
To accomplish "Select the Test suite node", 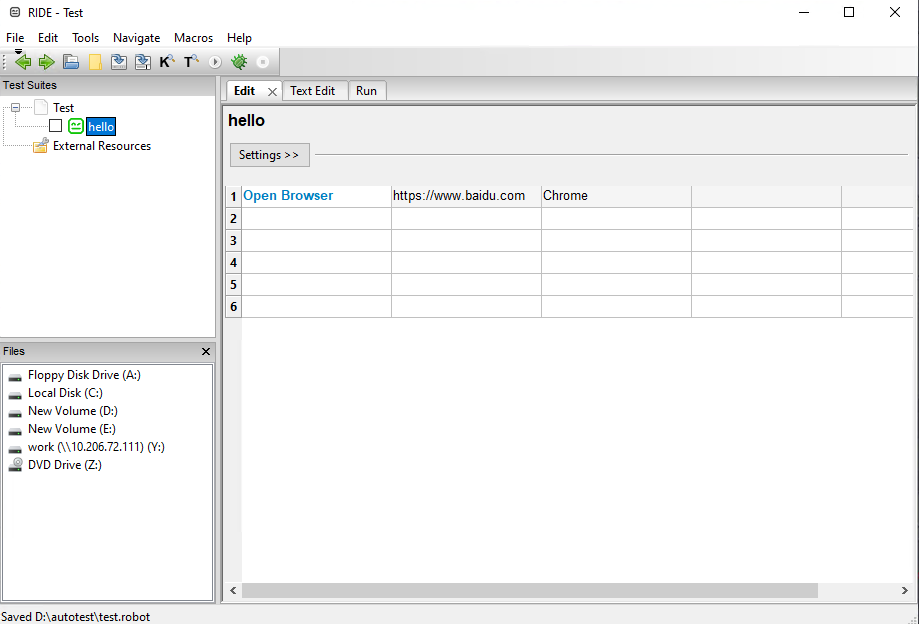I will 63,108.
